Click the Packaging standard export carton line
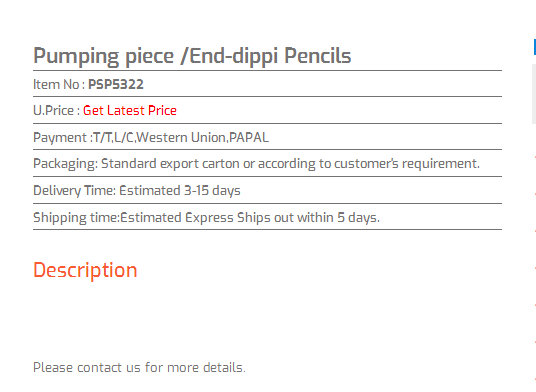Screen dimensions: 536x392 point(256,164)
